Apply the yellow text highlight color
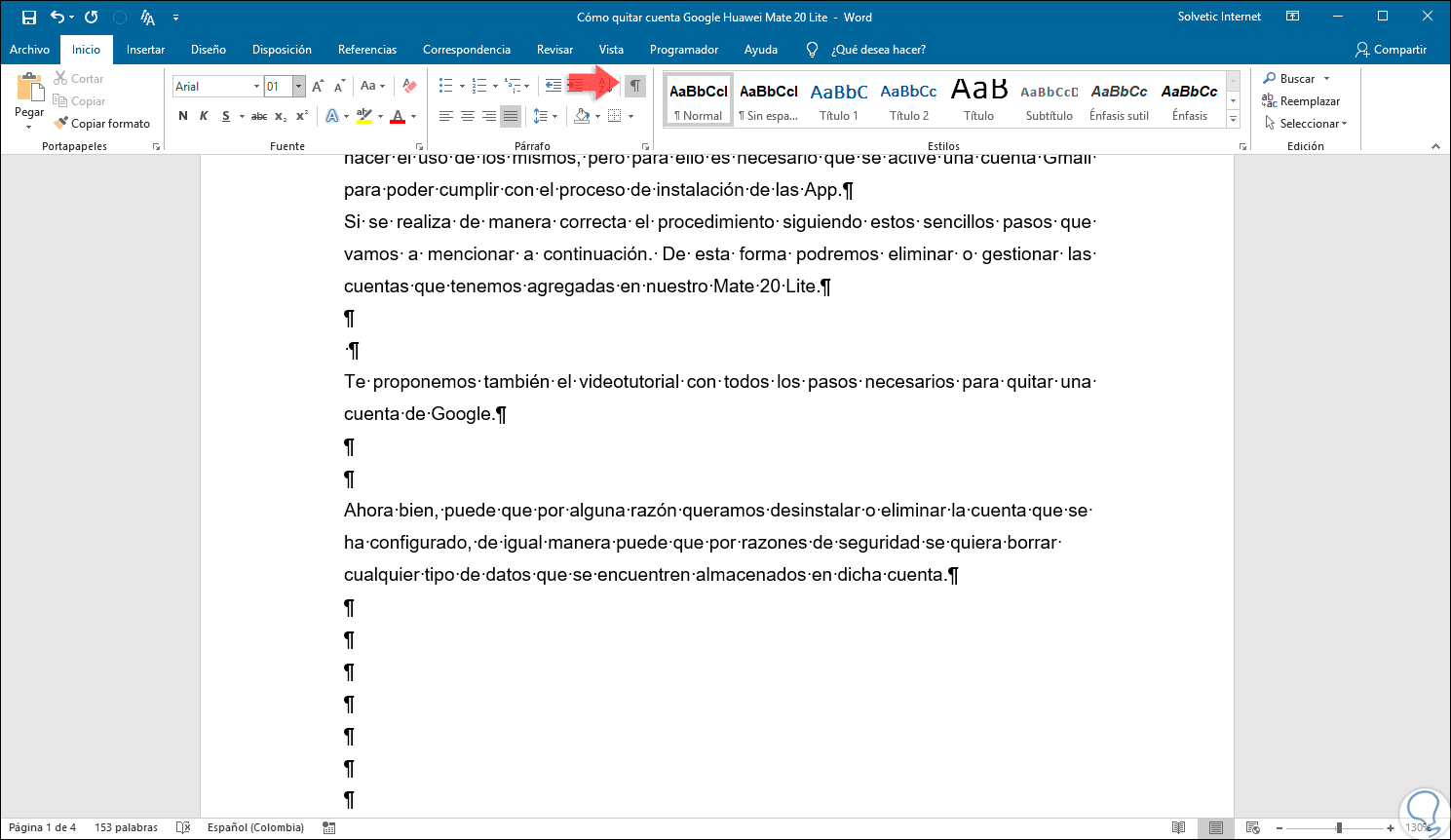The width and height of the screenshot is (1451, 840). point(363,116)
